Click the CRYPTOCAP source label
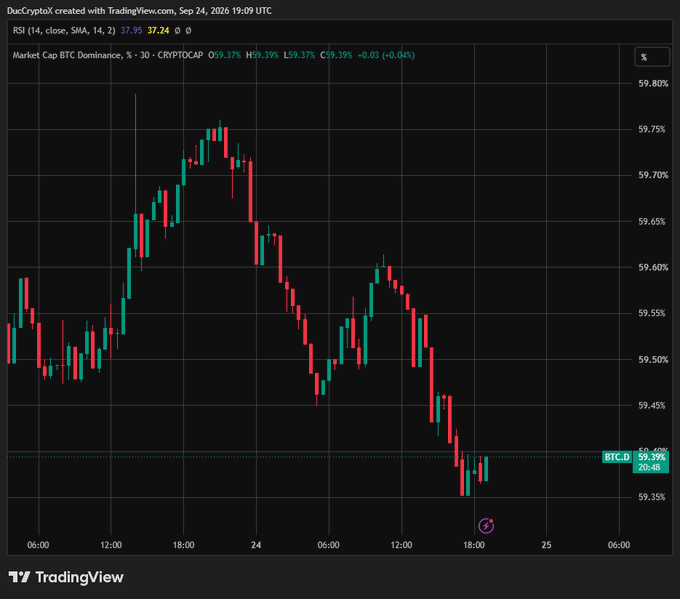680x599 pixels. click(180, 55)
